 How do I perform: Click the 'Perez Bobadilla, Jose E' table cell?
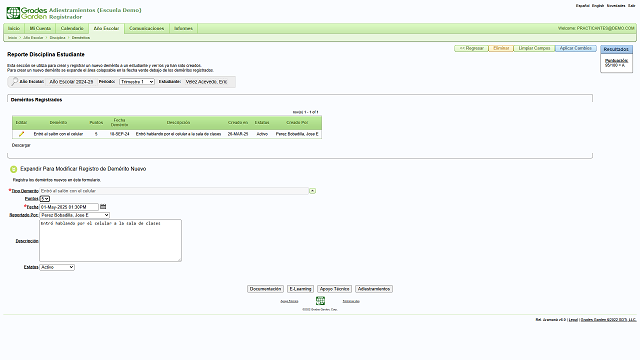click(297, 134)
